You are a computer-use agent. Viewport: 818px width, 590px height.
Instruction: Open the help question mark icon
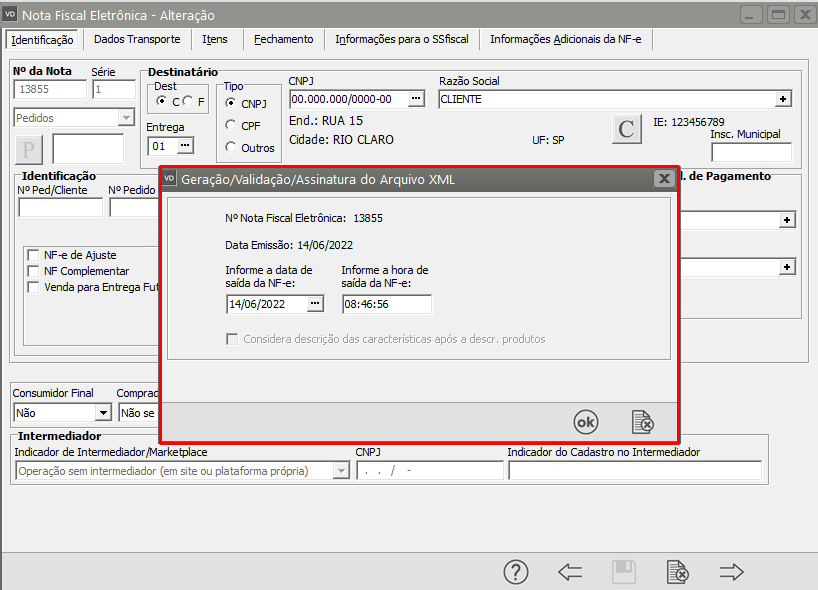(515, 572)
